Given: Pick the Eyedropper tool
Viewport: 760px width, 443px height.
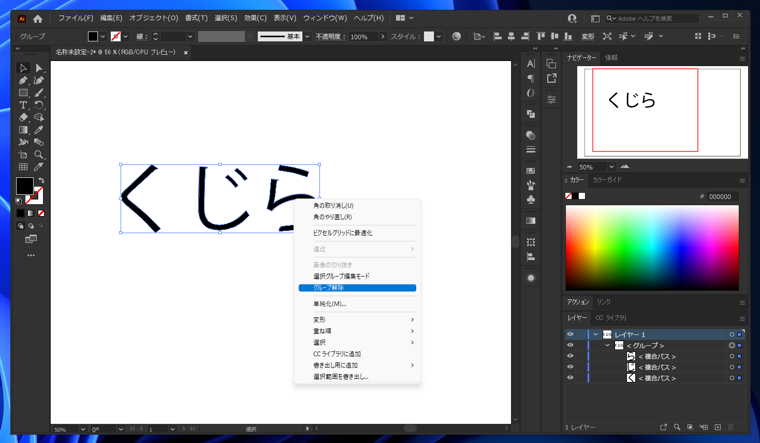Looking at the screenshot, I should tap(39, 130).
